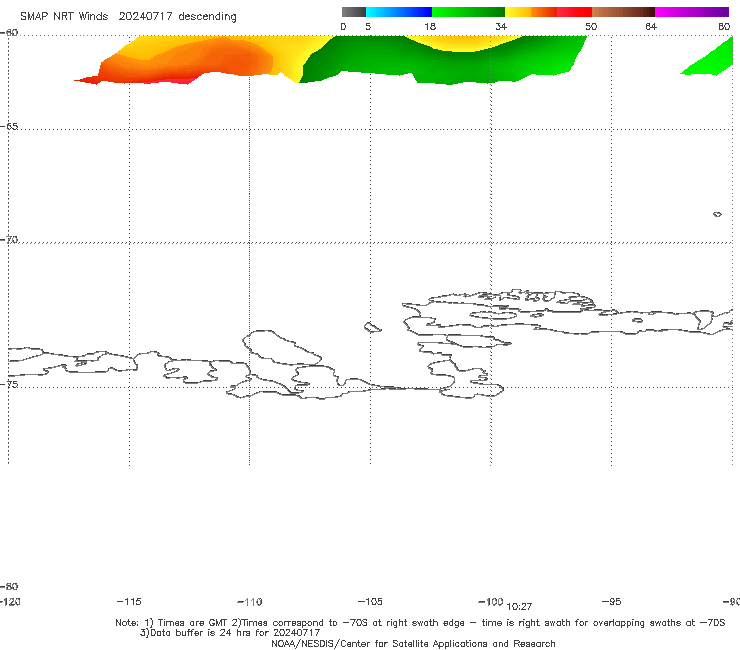Click the latitude label '-80'
Image resolution: width=740 pixels, height=650 pixels.
tap(9, 586)
